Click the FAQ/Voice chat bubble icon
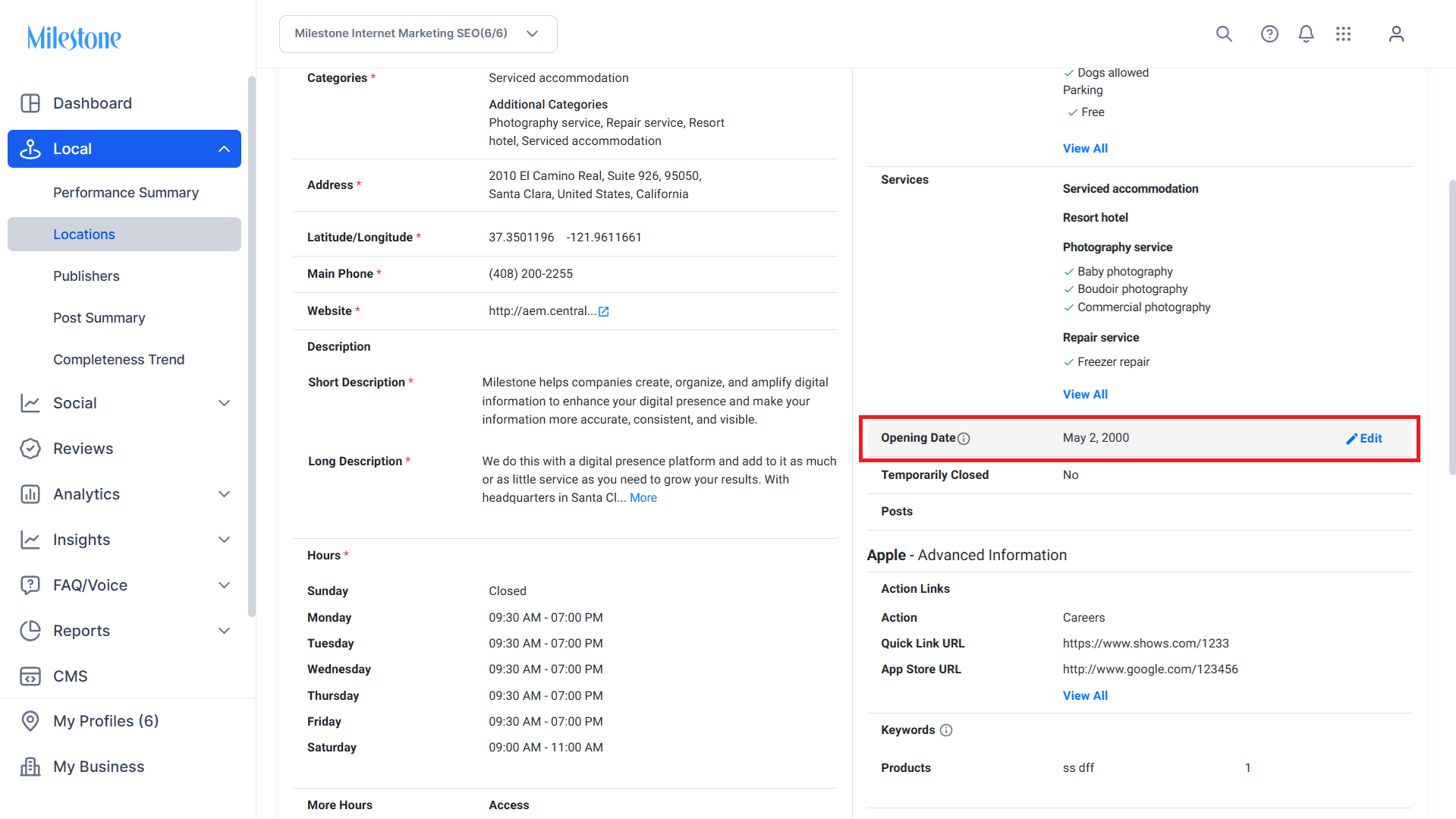The image size is (1456, 819). tap(30, 585)
